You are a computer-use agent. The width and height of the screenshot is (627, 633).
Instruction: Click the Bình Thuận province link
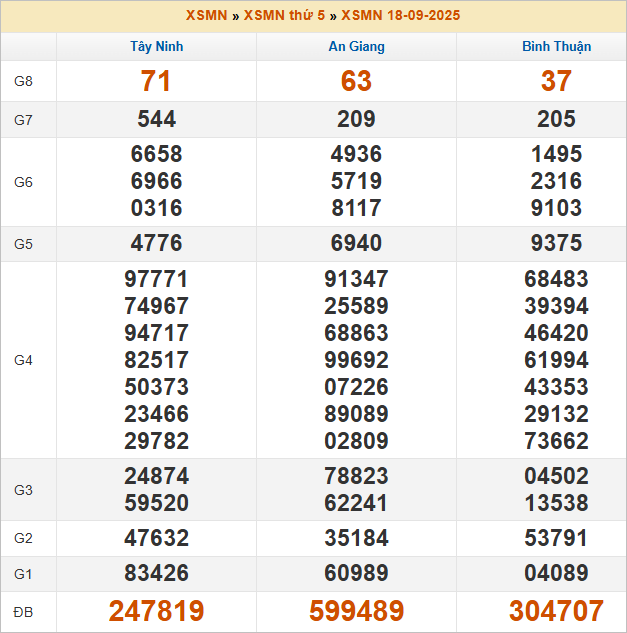pos(556,47)
